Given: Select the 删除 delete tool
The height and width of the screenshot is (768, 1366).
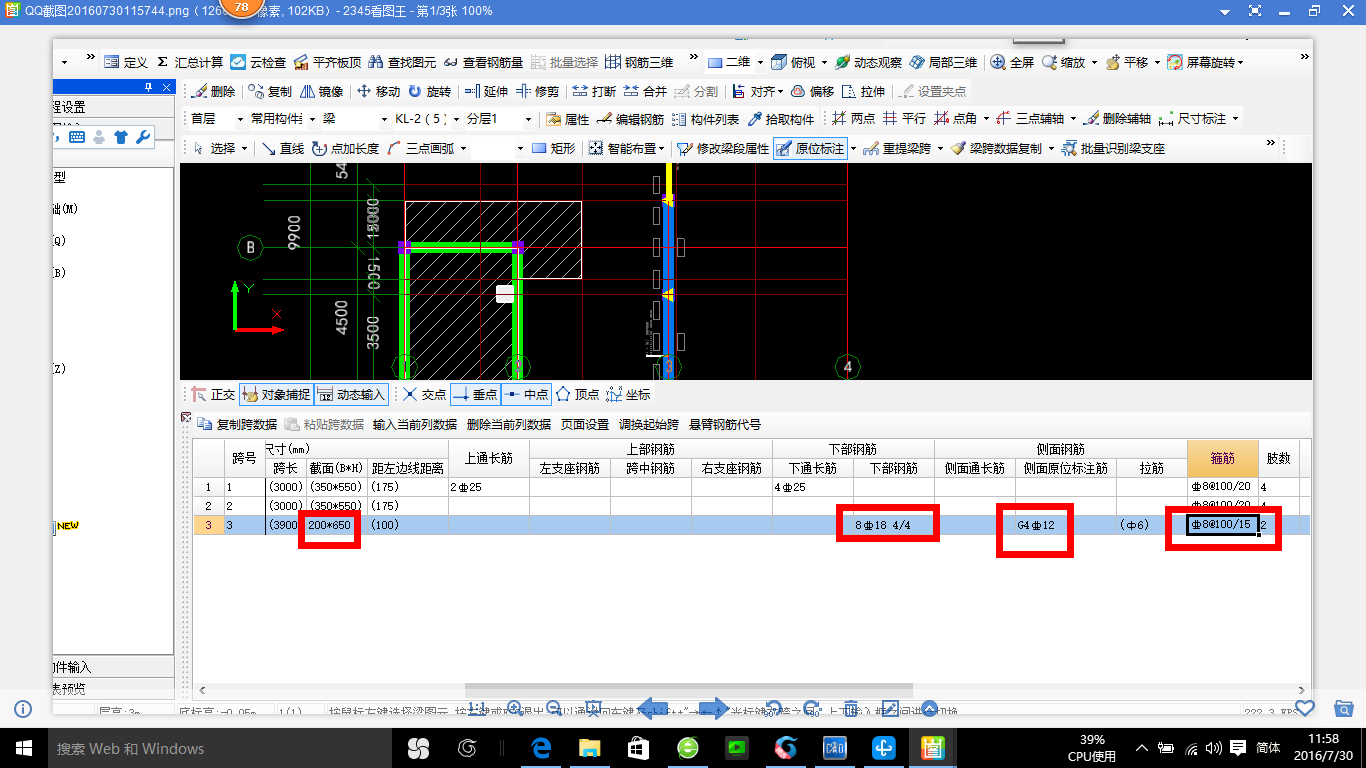Looking at the screenshot, I should (213, 91).
